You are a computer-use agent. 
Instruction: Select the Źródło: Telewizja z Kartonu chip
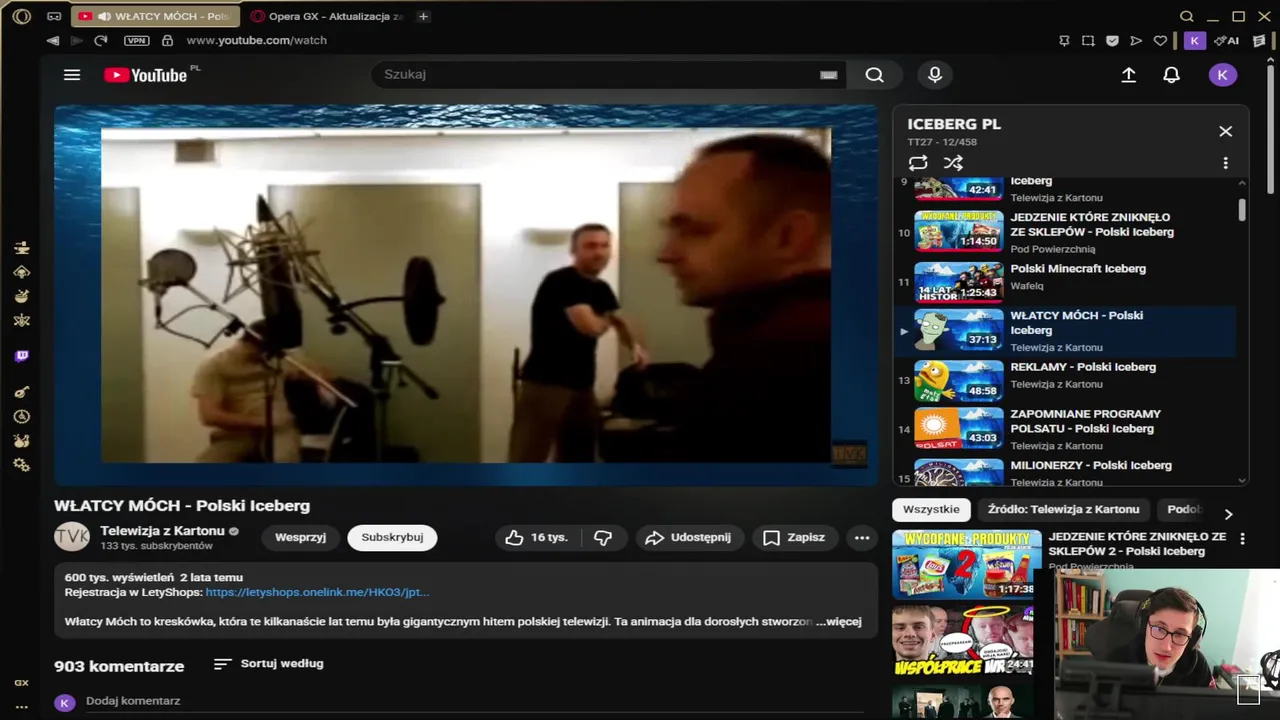[1063, 510]
